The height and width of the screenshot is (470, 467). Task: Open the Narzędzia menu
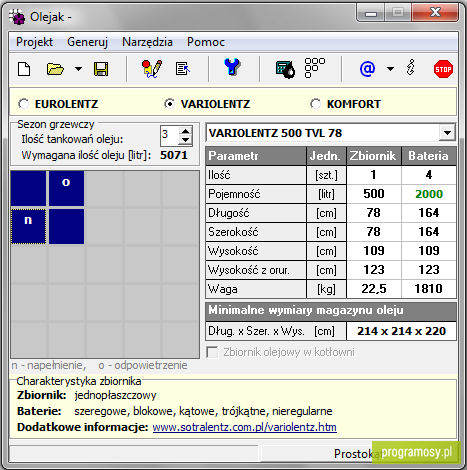tap(147, 42)
